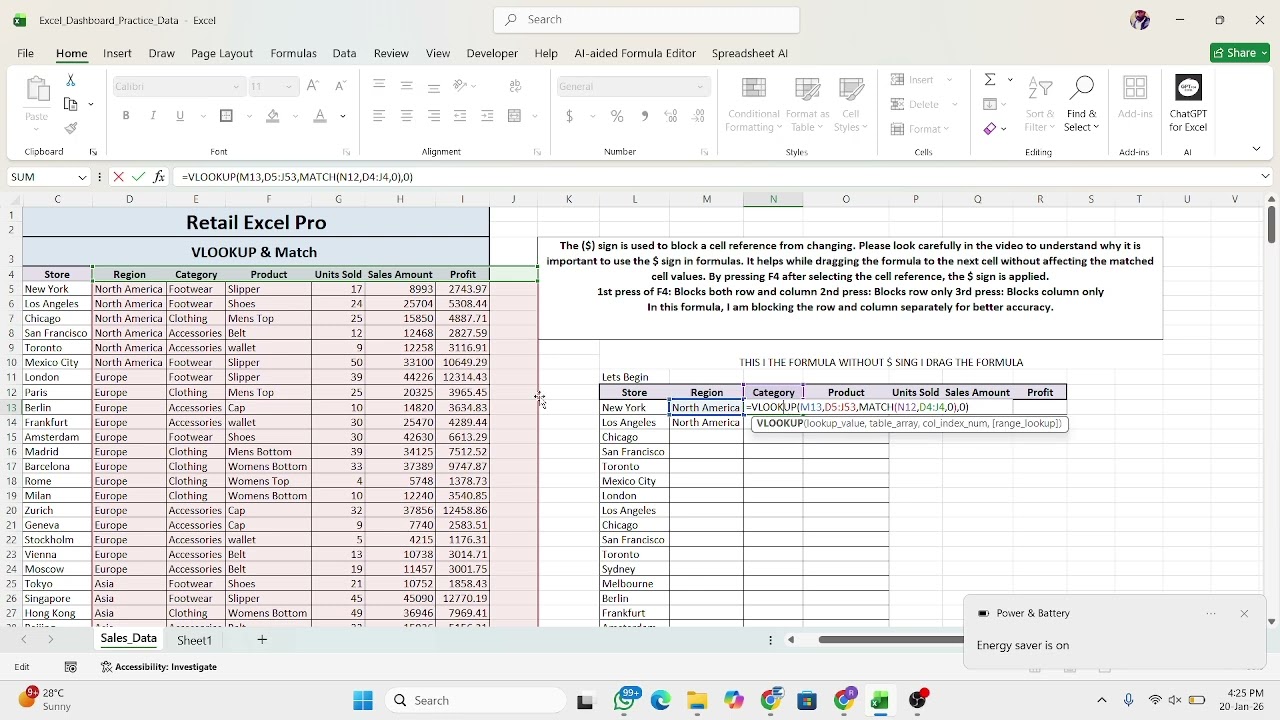Click the Clear eraser icon
The width and height of the screenshot is (1280, 720).
[x=990, y=128]
